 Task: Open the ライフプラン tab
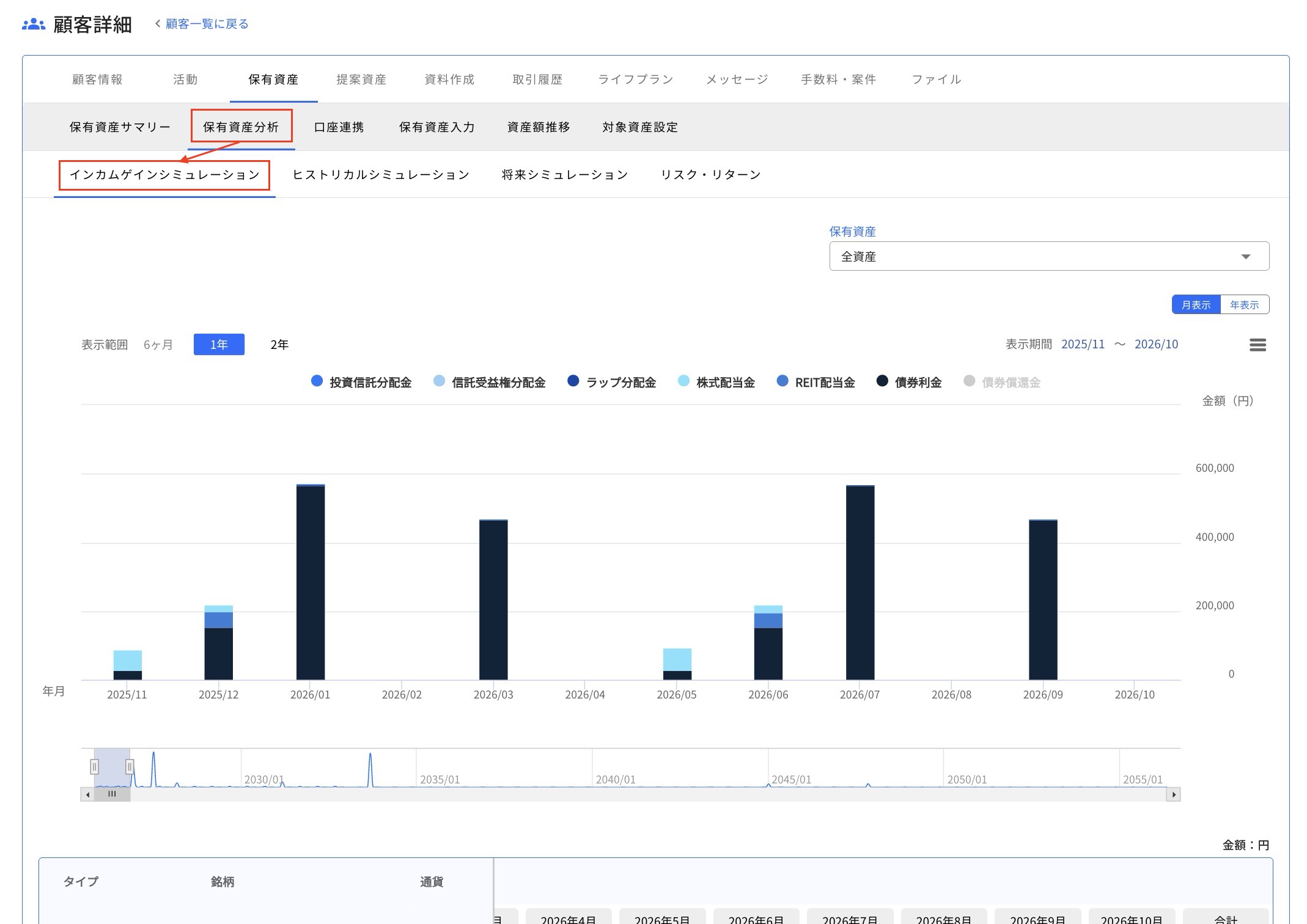coord(635,79)
